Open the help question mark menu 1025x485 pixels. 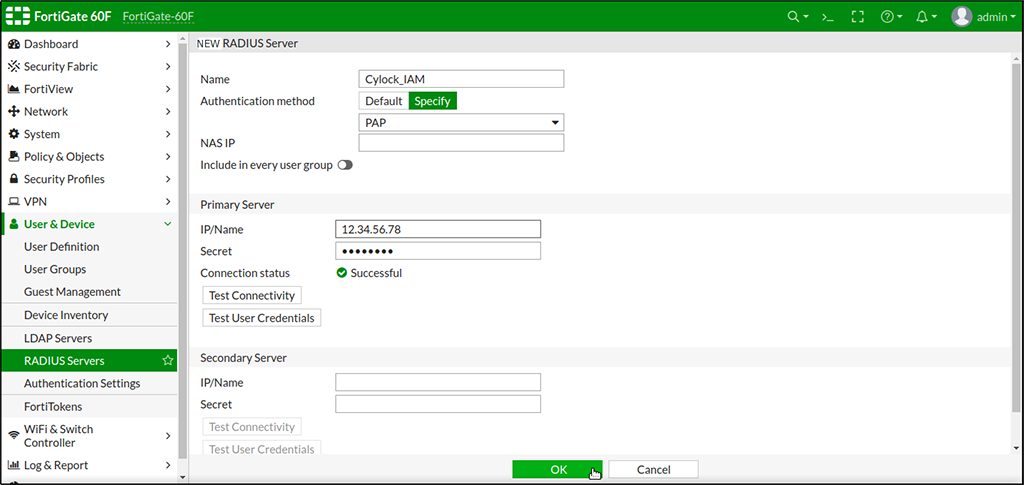point(887,17)
